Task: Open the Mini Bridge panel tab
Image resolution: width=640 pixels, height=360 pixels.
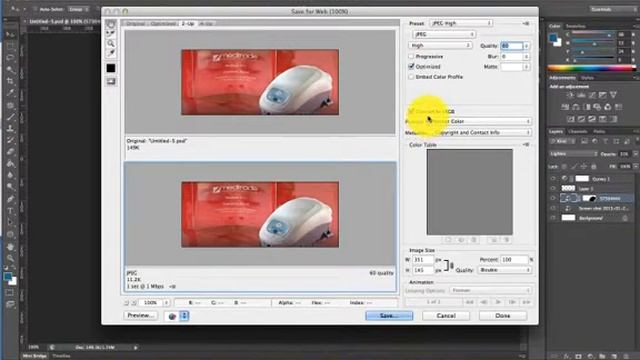Action: (35, 356)
